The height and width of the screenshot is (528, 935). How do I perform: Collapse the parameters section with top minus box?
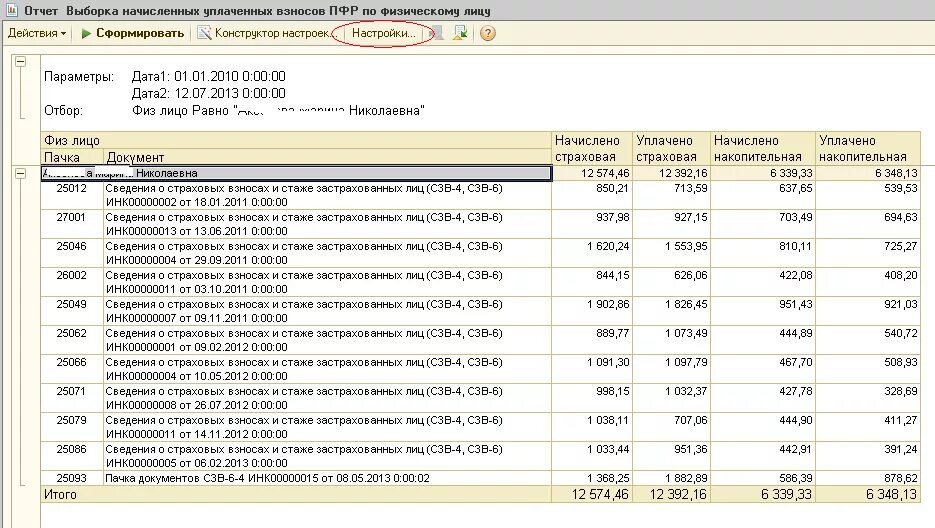(x=21, y=61)
